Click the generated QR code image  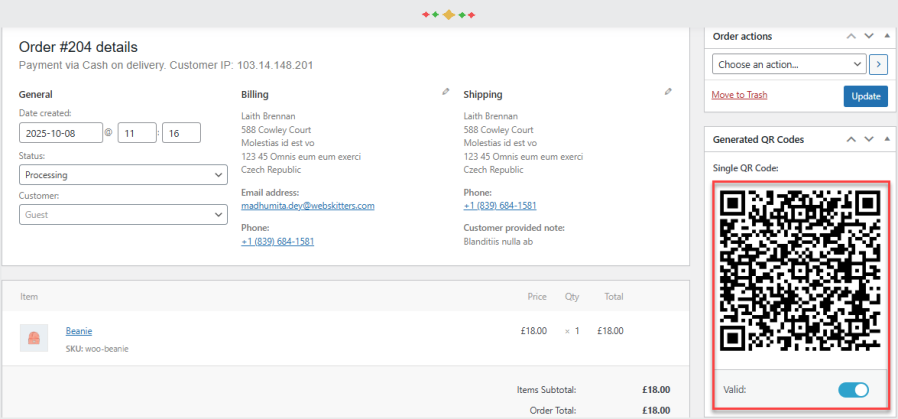click(x=800, y=268)
